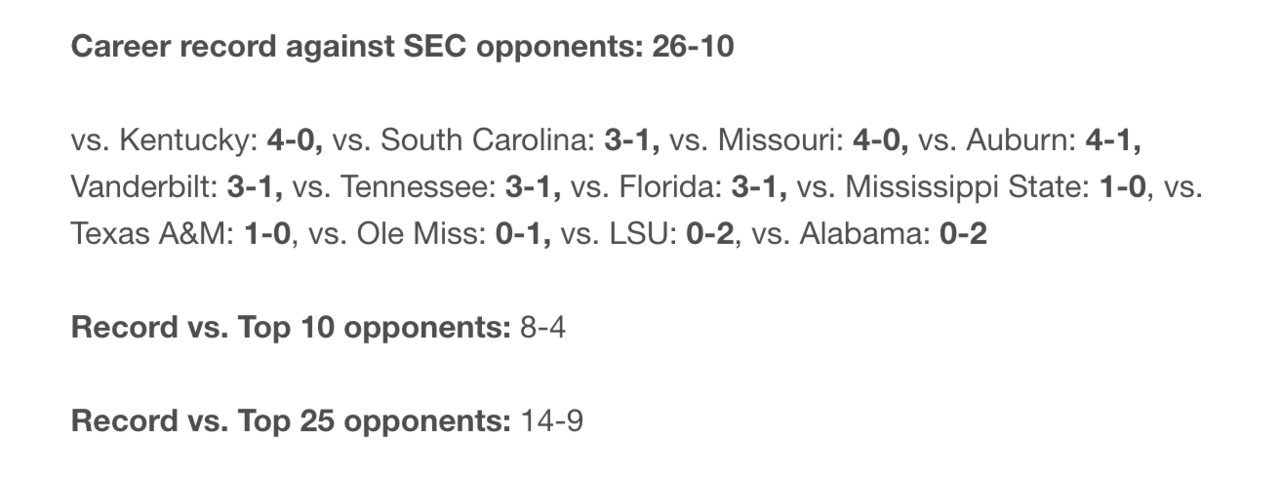Click the Kentucky 4-0 record
Image resolution: width=1280 pixels, height=478 pixels.
coord(295,141)
